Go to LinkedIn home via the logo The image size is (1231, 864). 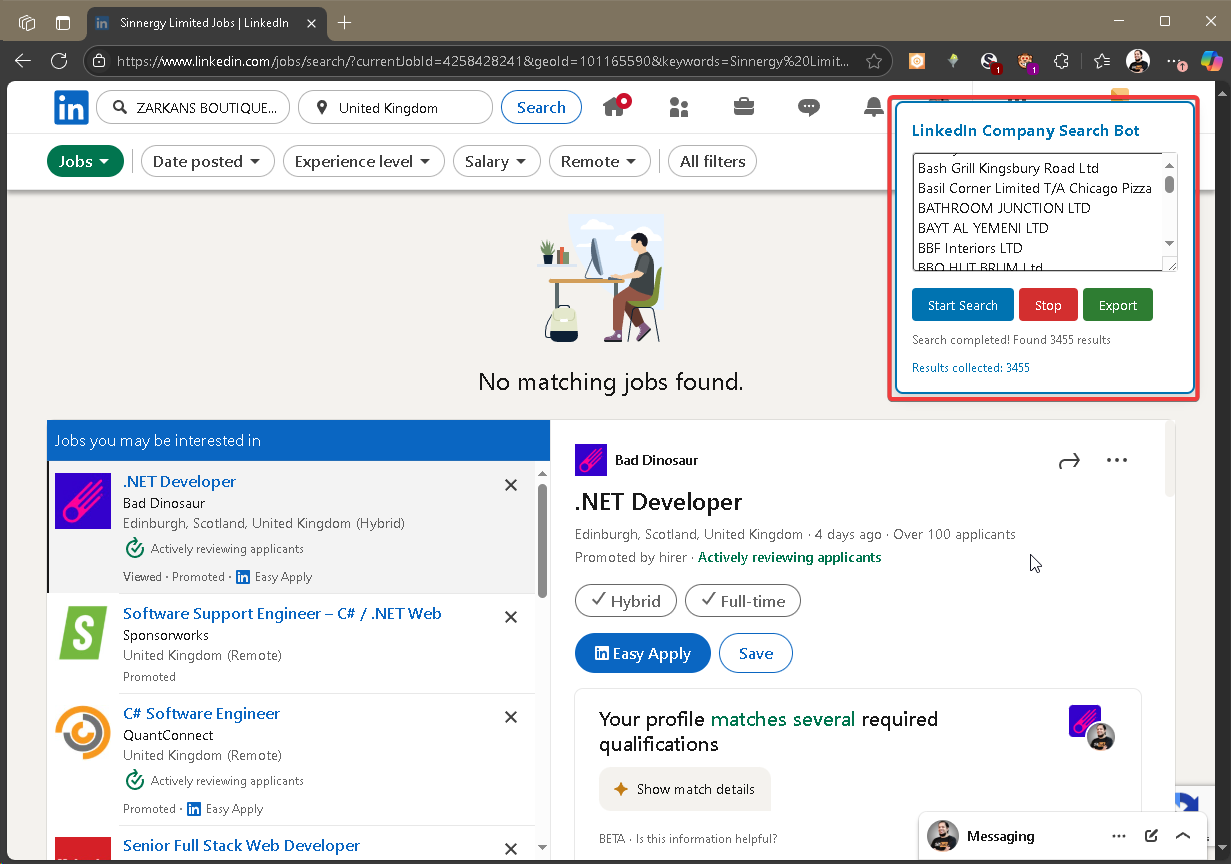pyautogui.click(x=71, y=107)
